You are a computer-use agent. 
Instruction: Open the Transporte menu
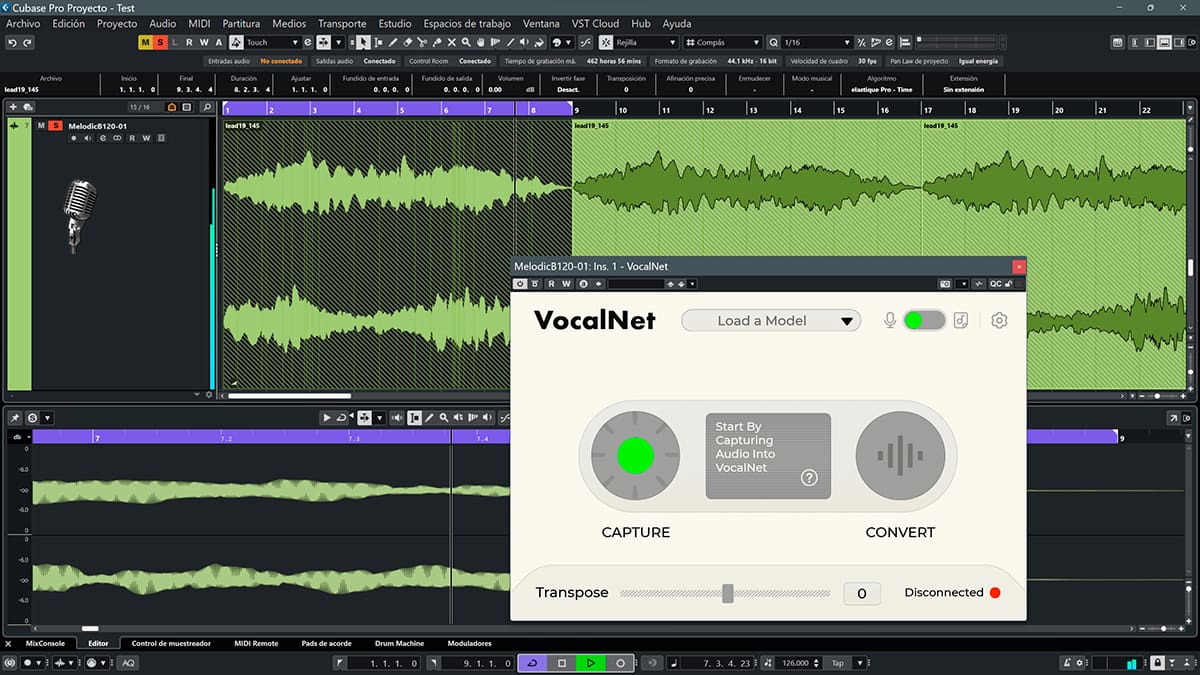click(342, 23)
